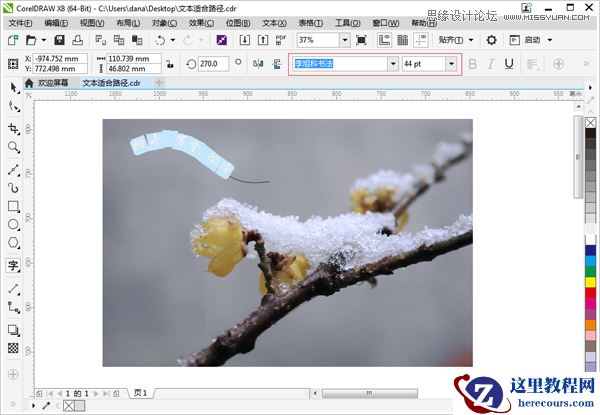Toggle Bold formatting
Screen dimensions: 600x415
click(x=473, y=64)
